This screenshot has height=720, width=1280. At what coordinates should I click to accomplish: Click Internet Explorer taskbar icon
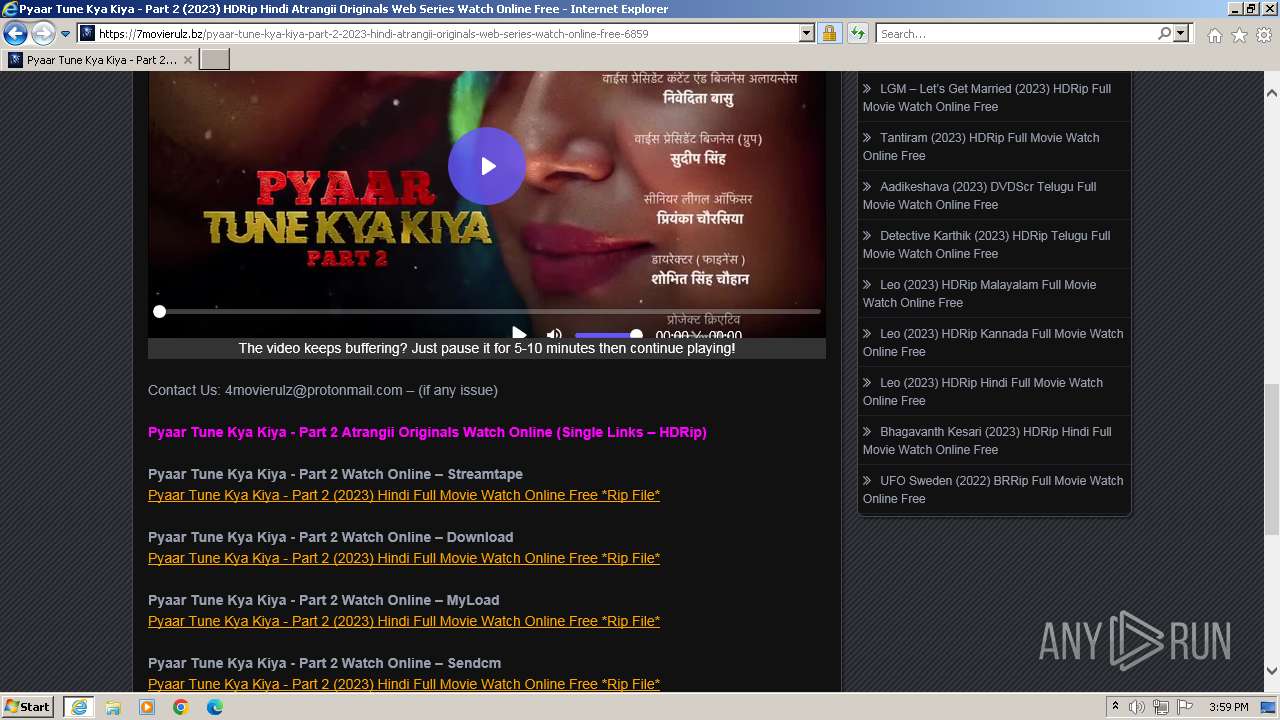point(78,707)
